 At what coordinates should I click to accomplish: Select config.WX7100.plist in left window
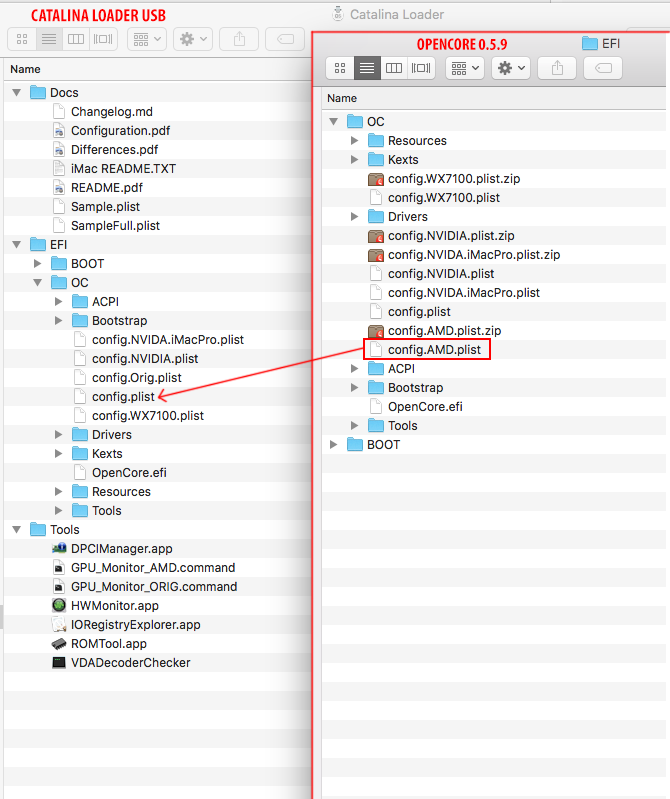pyautogui.click(x=148, y=416)
